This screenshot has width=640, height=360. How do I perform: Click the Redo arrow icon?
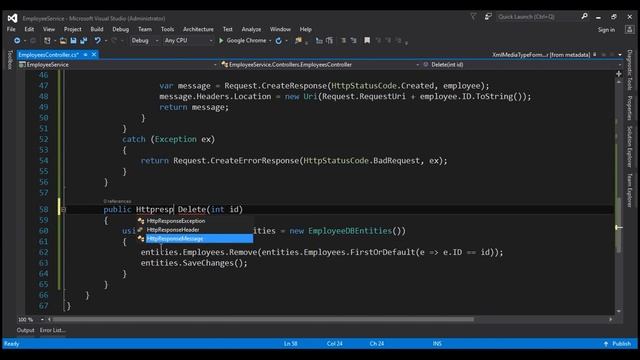click(114, 40)
